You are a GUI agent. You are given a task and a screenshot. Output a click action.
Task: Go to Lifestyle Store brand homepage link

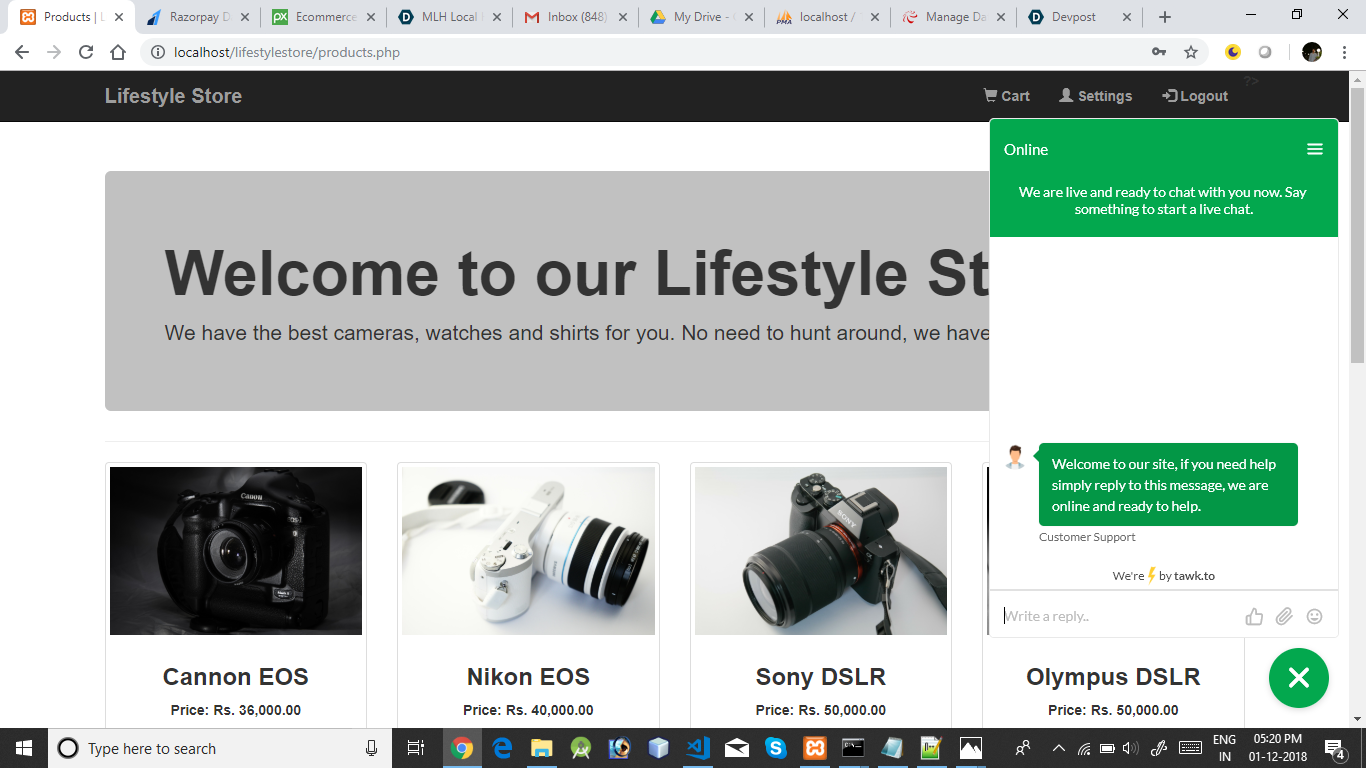[173, 96]
